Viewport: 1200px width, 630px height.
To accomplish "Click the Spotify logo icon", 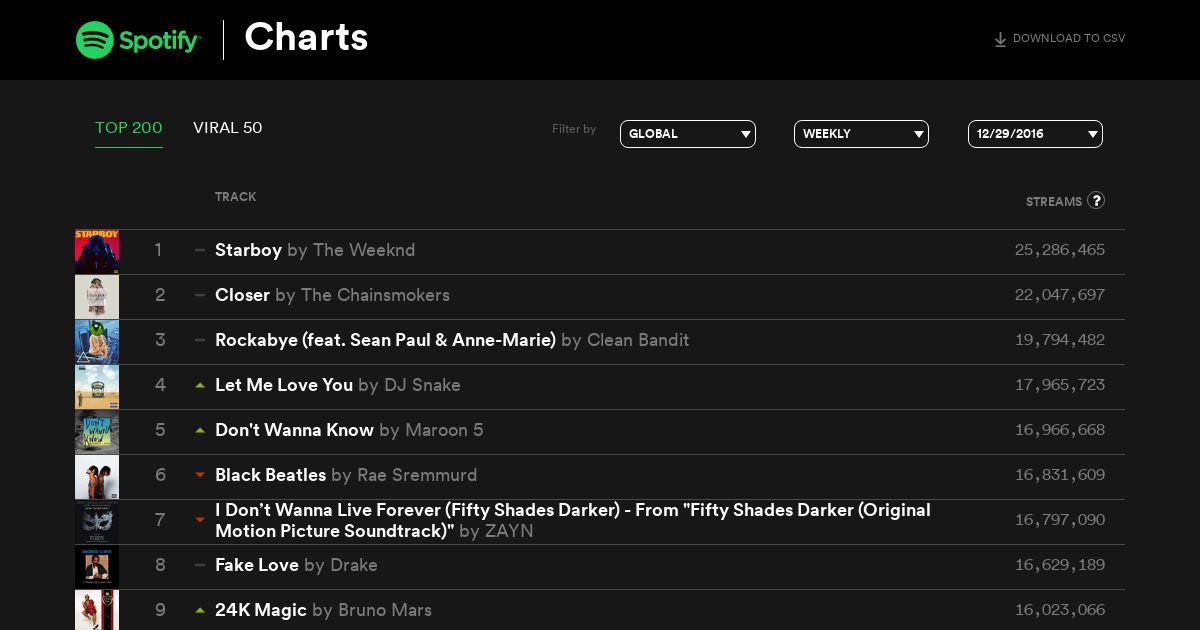I will click(95, 40).
